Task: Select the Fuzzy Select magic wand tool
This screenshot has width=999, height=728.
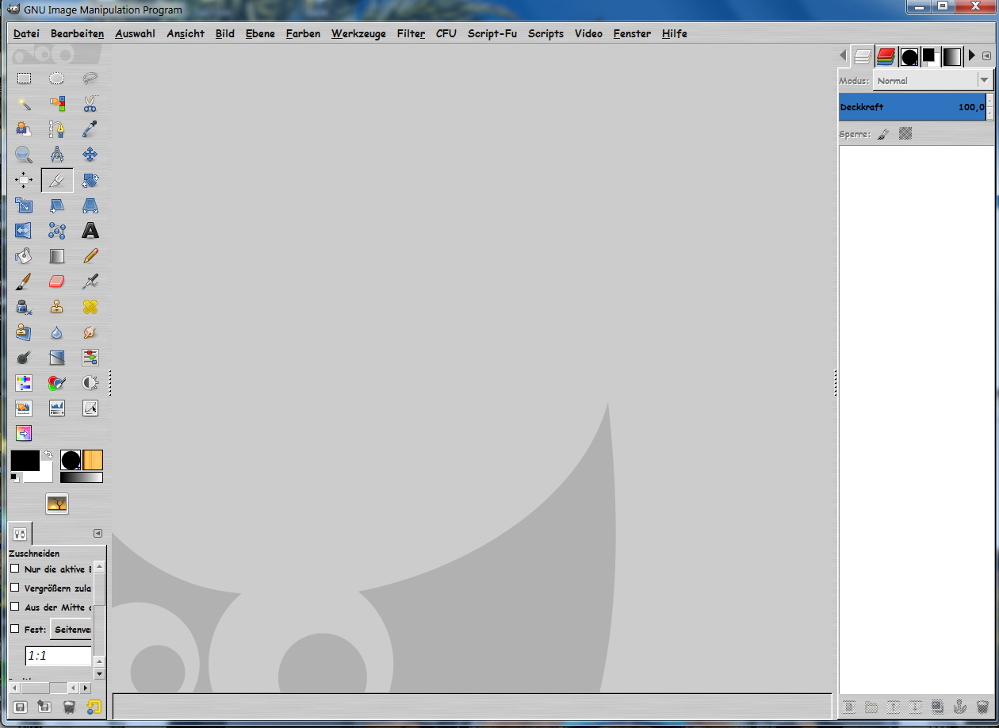Action: click(24, 104)
